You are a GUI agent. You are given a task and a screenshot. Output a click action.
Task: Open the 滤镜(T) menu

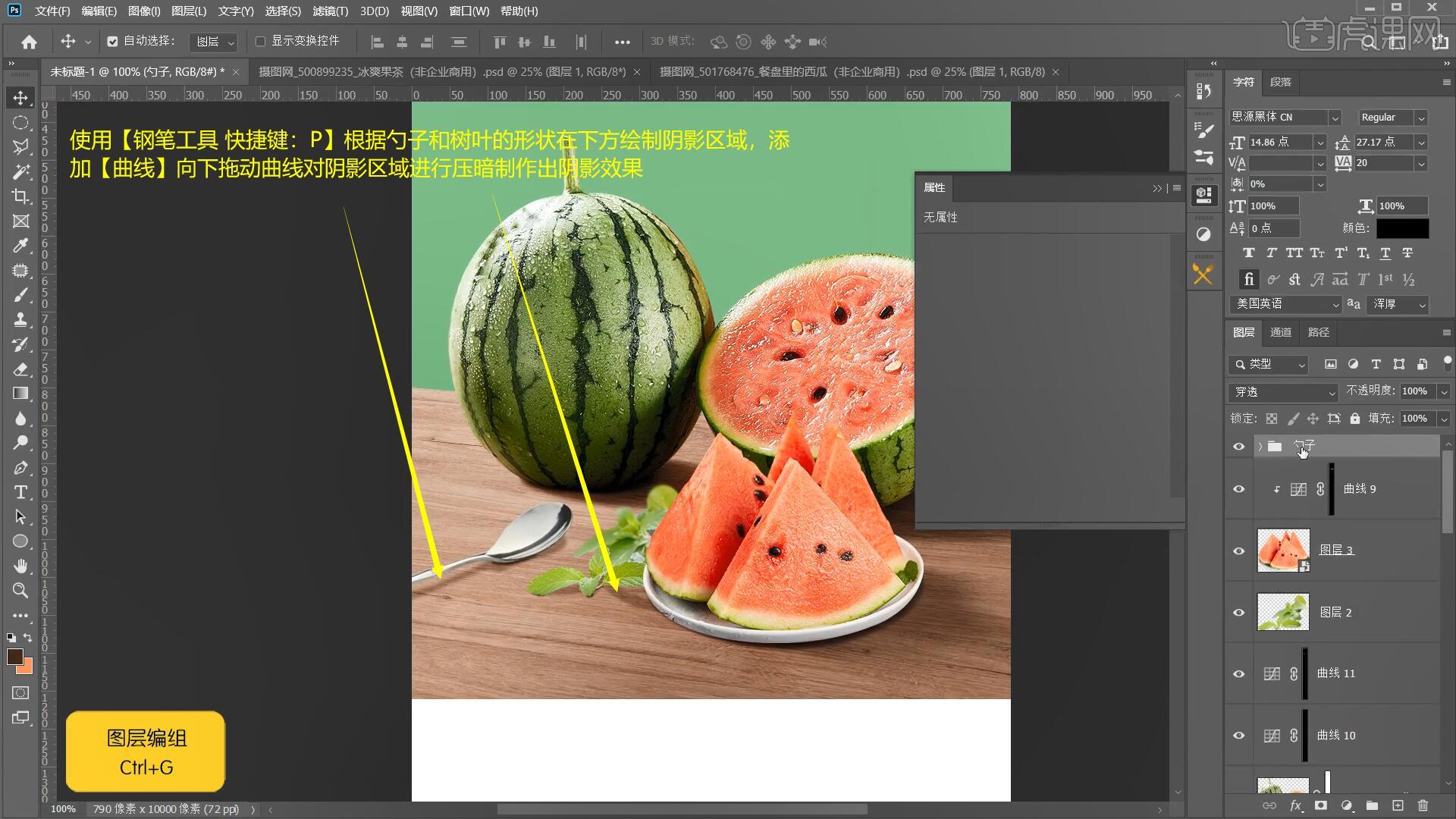coord(330,11)
